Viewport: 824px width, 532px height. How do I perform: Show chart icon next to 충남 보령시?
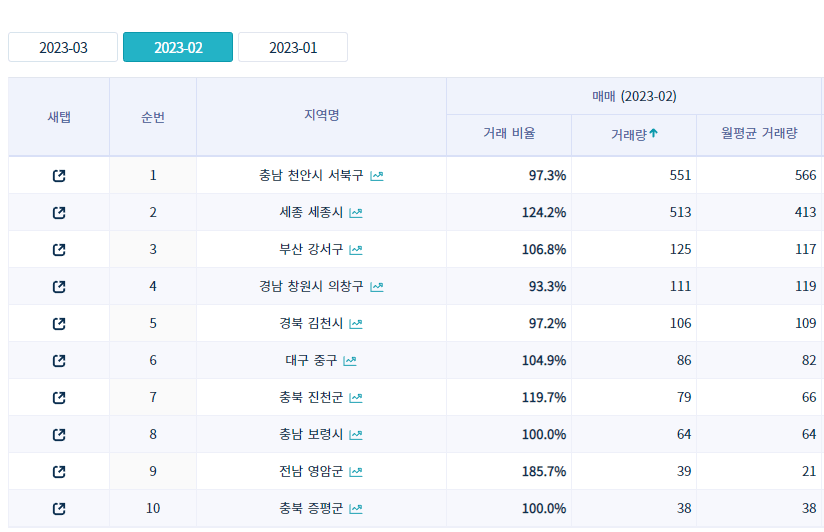356,435
